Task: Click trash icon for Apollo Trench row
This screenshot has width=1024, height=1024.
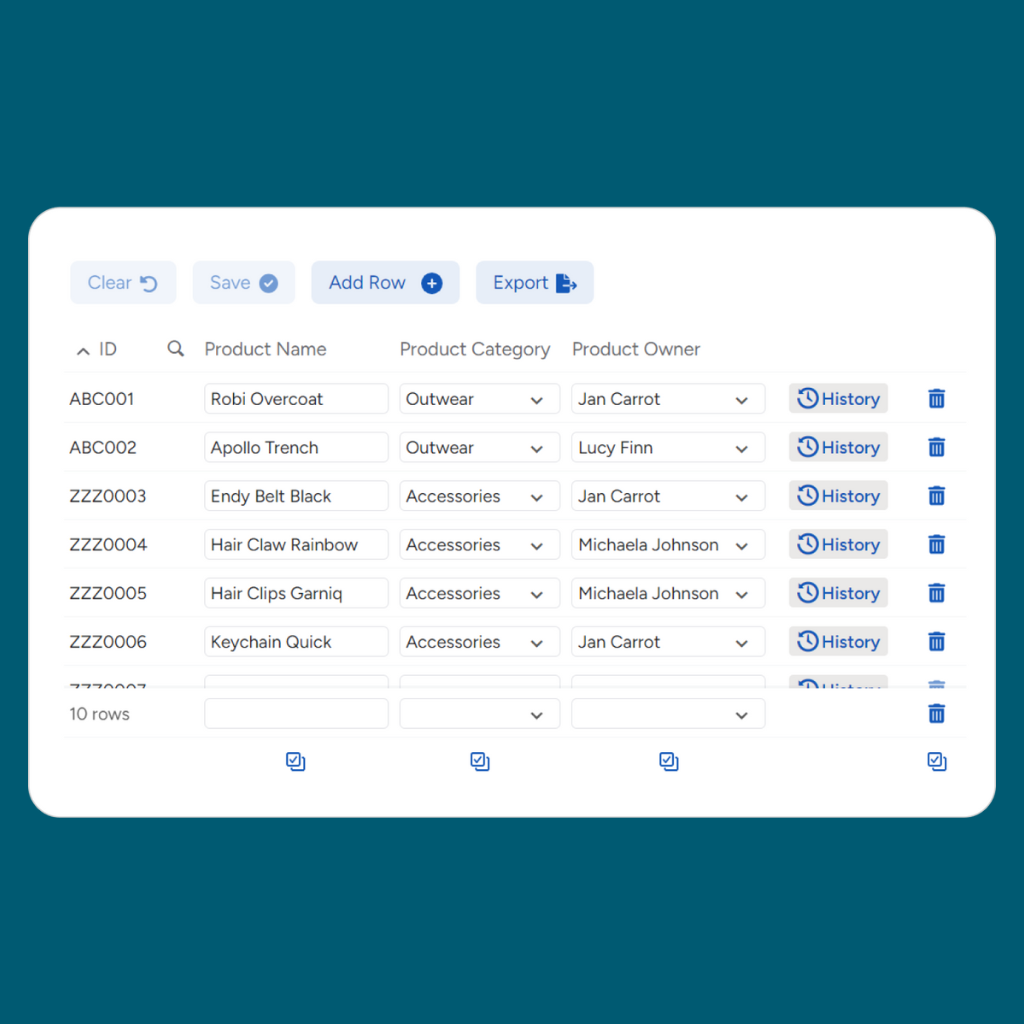Action: click(936, 448)
